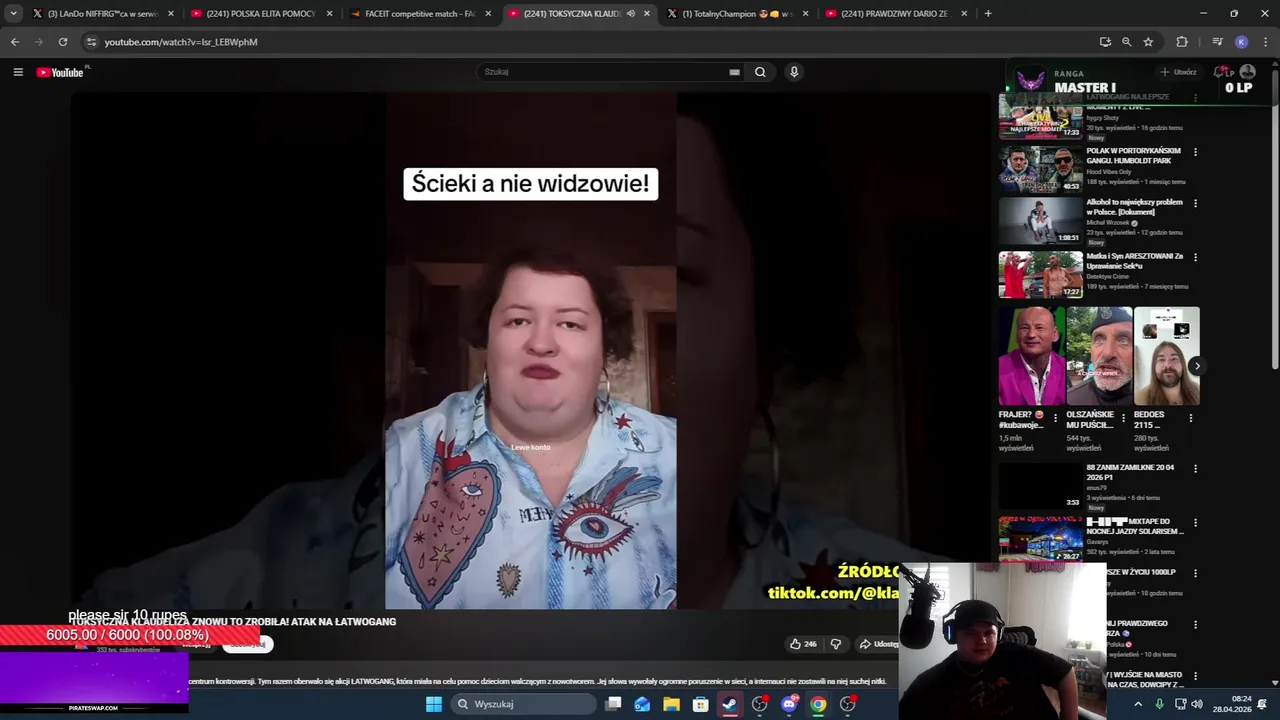Reload the page with browser refresh icon

[x=63, y=42]
